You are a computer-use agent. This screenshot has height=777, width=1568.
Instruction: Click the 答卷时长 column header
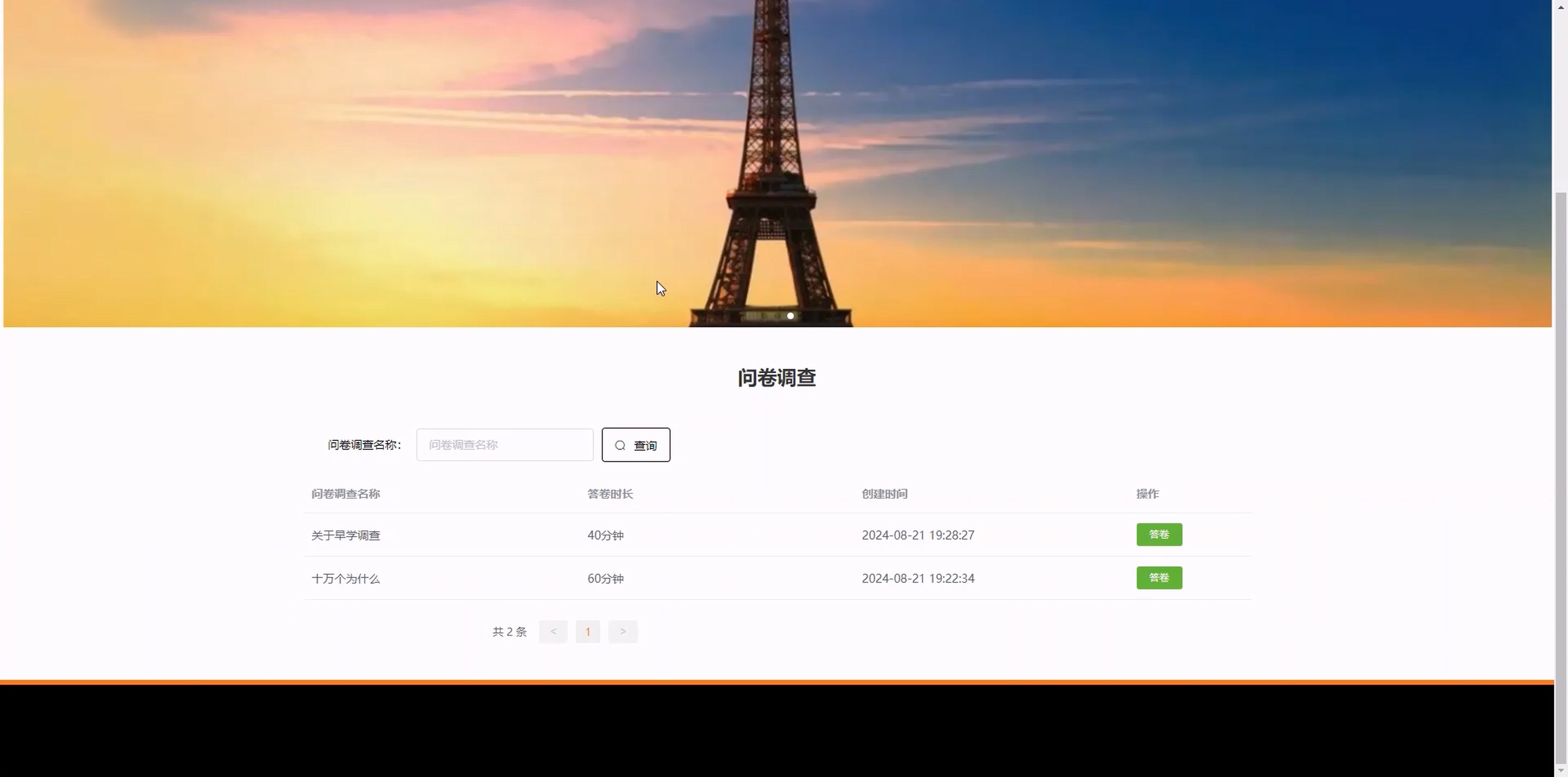(x=609, y=494)
